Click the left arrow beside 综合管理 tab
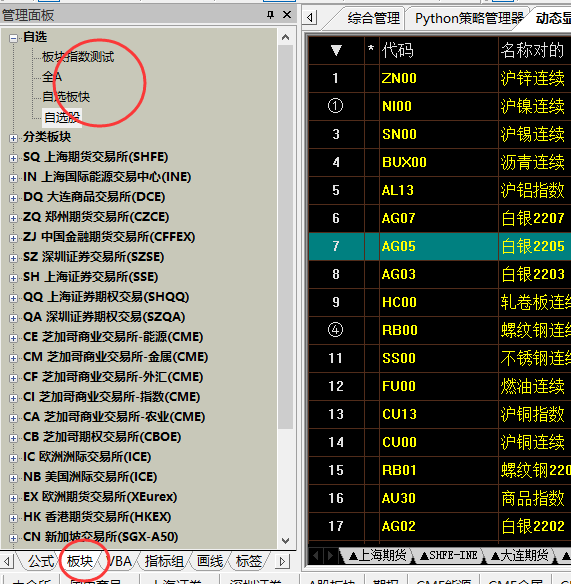The width and height of the screenshot is (571, 584). tap(310, 18)
